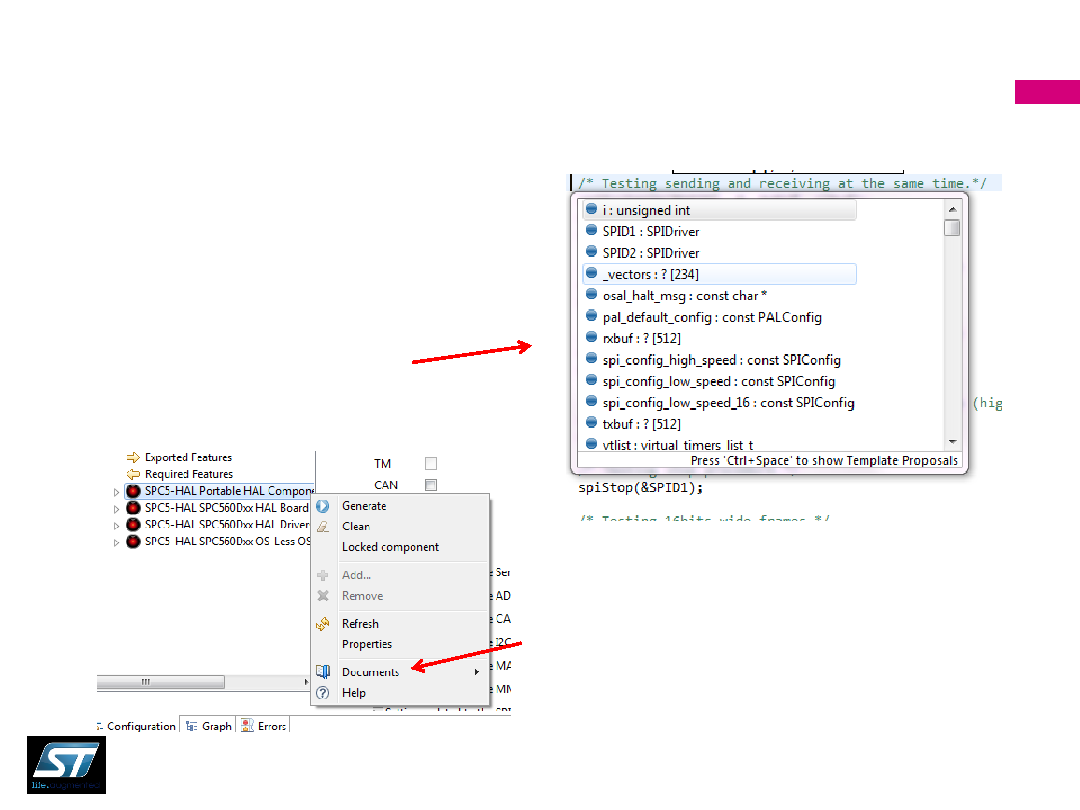This screenshot has width=1080, height=810.
Task: Switch to the Configuration tab
Action: point(136,726)
